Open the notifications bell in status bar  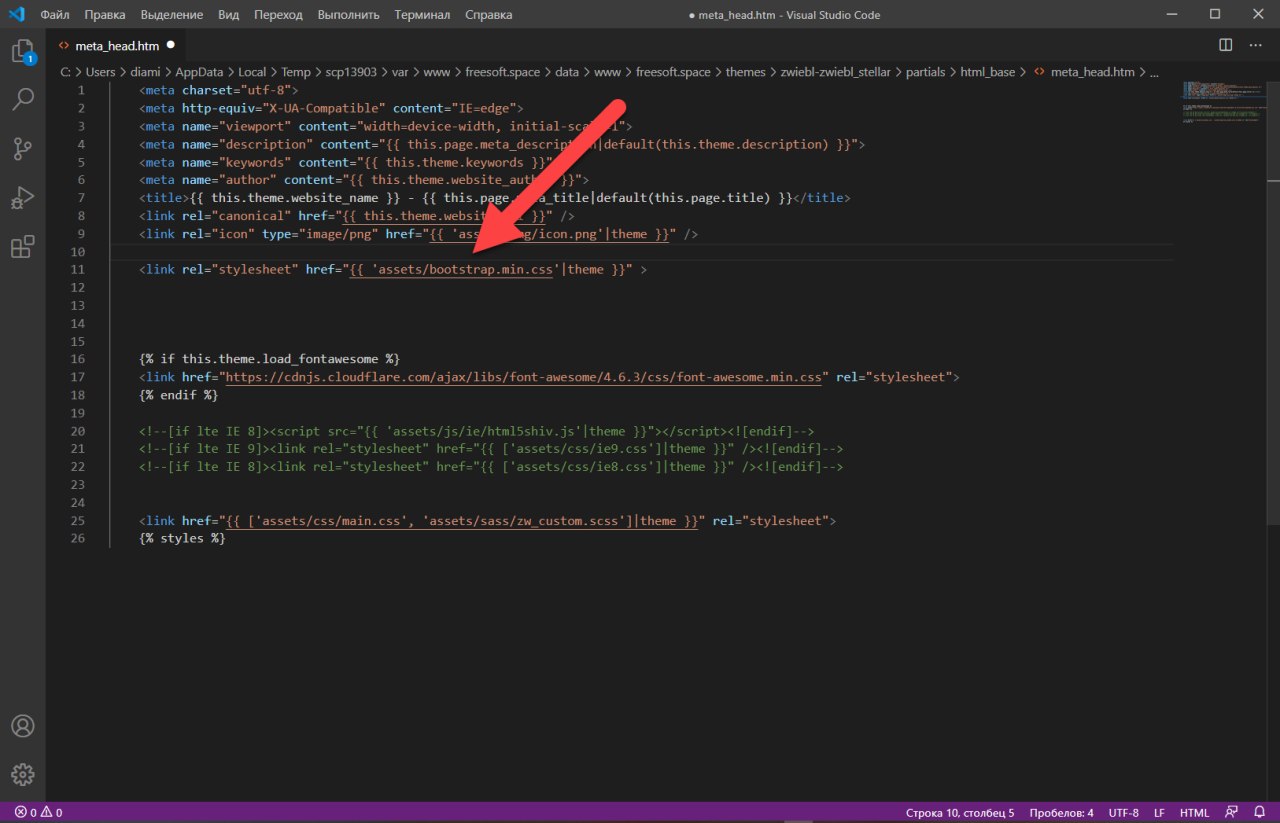[x=1261, y=812]
